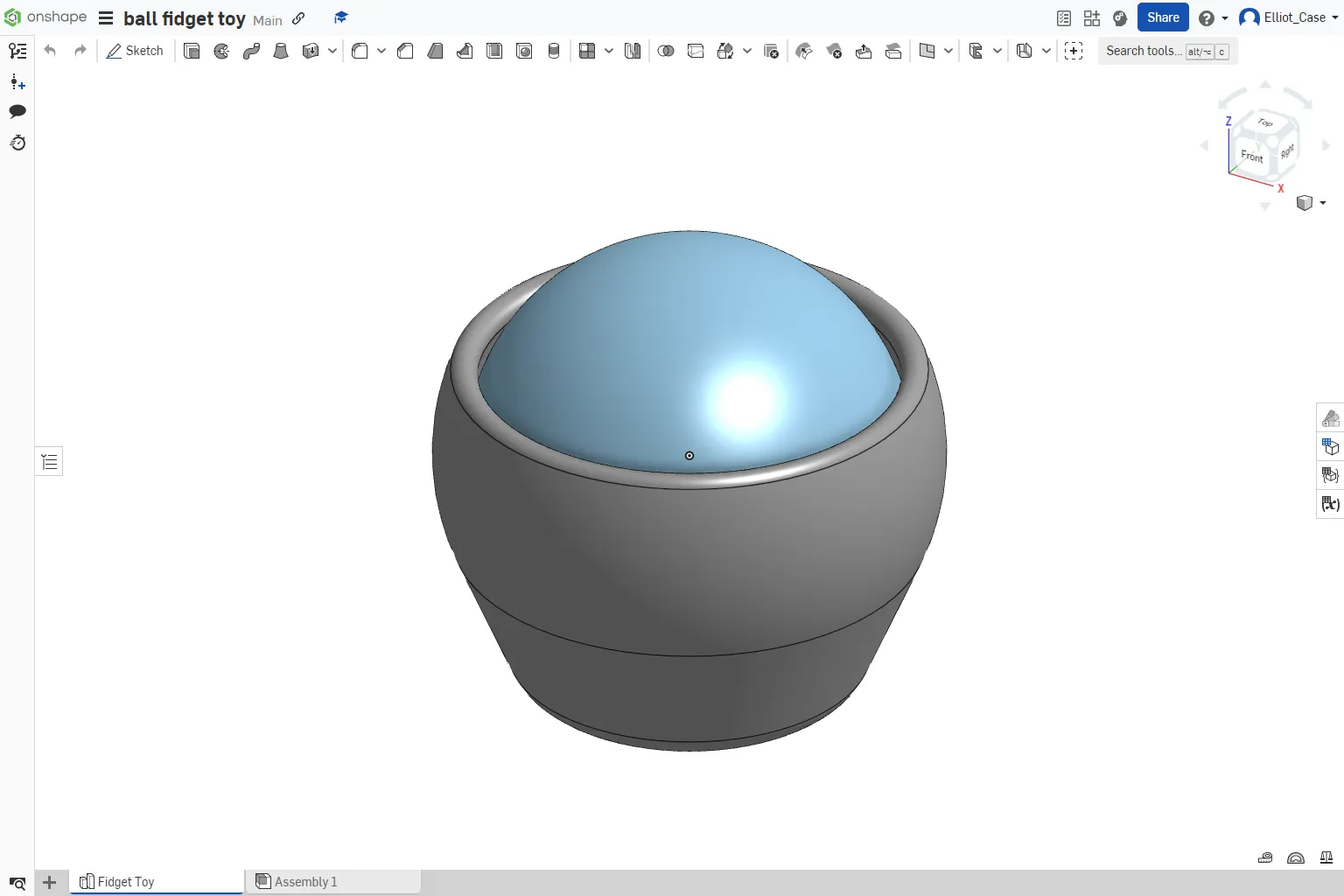Click the Share button

click(x=1163, y=17)
